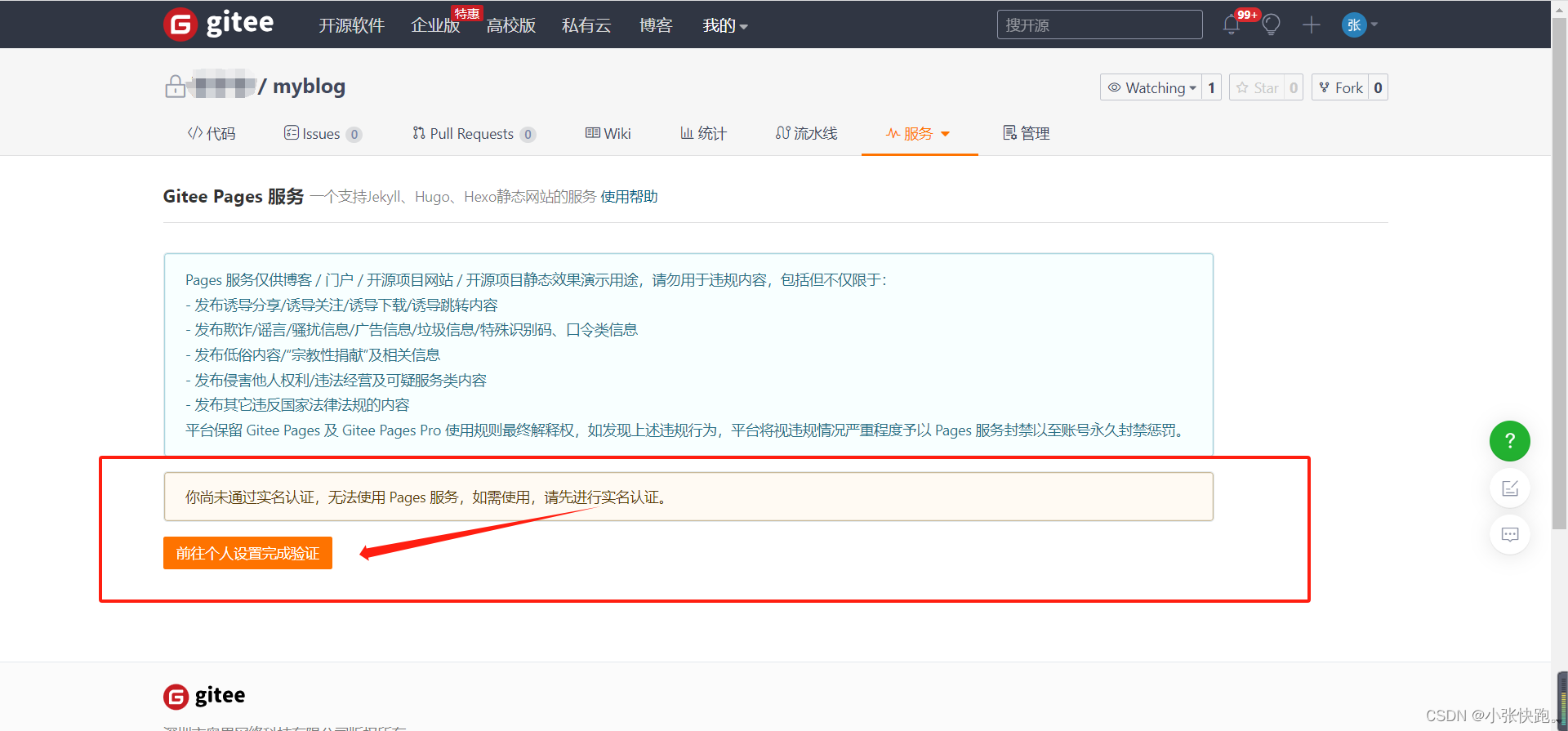Star the repository

[1257, 87]
